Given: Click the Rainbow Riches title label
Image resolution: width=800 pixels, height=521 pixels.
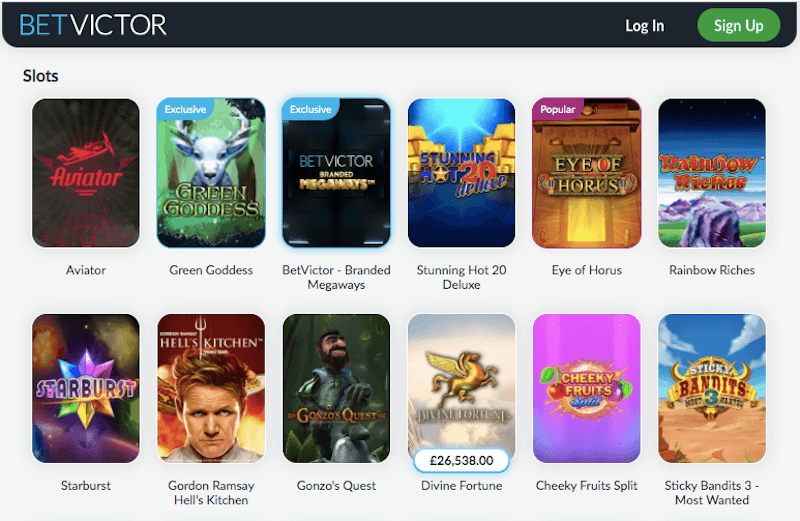Looking at the screenshot, I should tap(712, 270).
